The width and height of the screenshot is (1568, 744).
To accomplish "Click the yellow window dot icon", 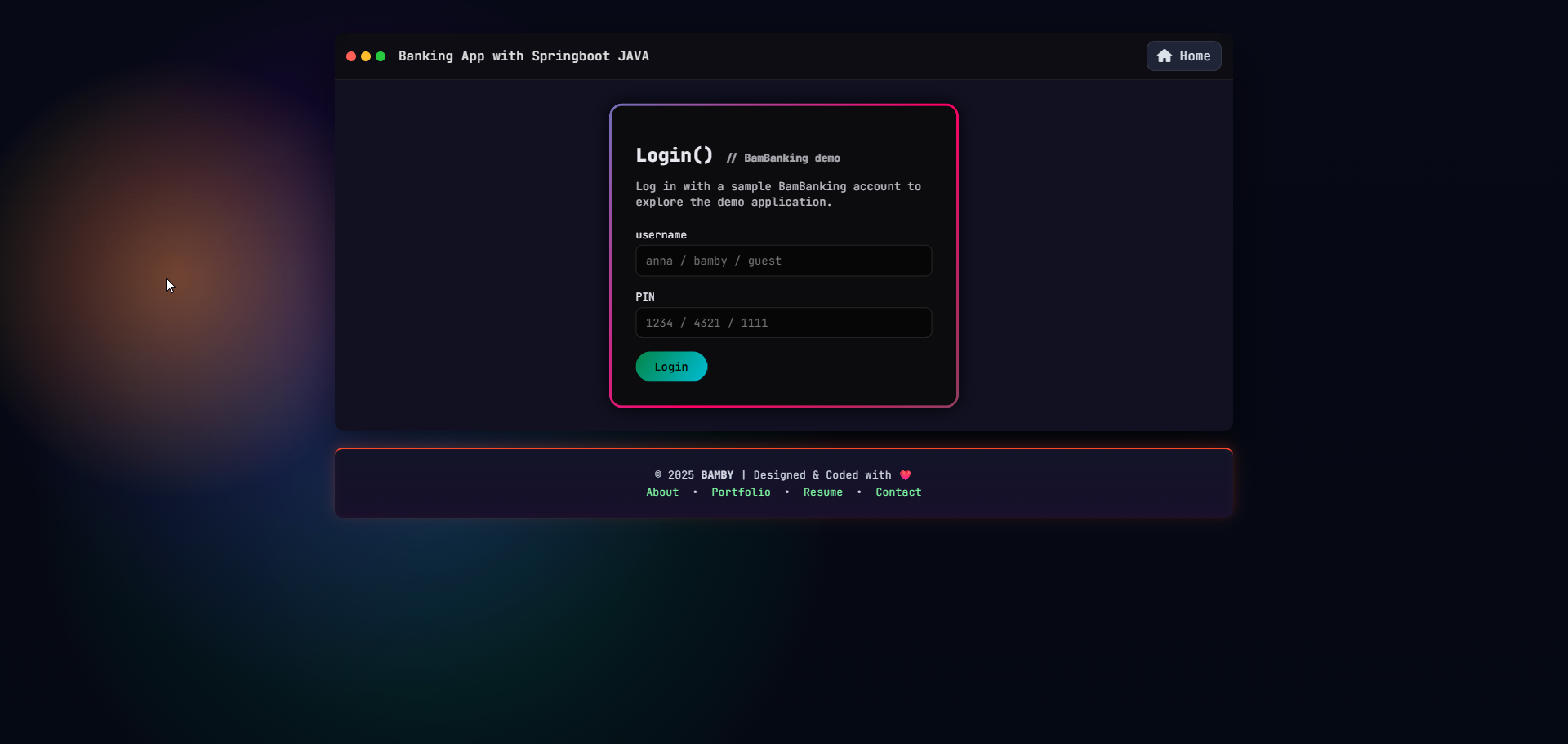I will coord(366,56).
